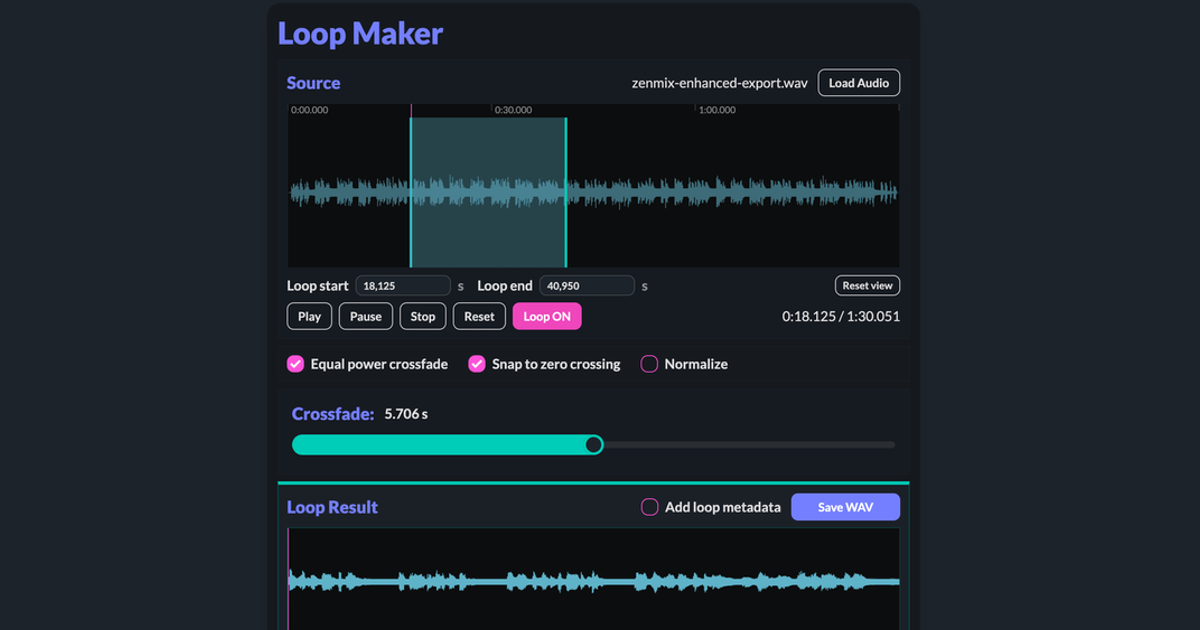The height and width of the screenshot is (630, 1200).
Task: Click the Load Audio button
Action: click(x=859, y=83)
